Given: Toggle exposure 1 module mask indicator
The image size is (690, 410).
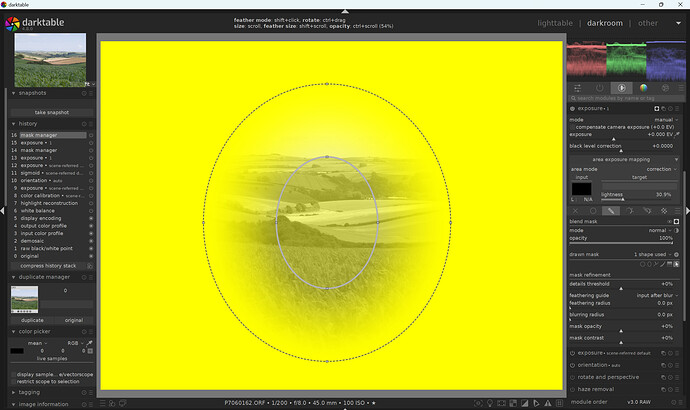Looking at the screenshot, I should coord(657,109).
